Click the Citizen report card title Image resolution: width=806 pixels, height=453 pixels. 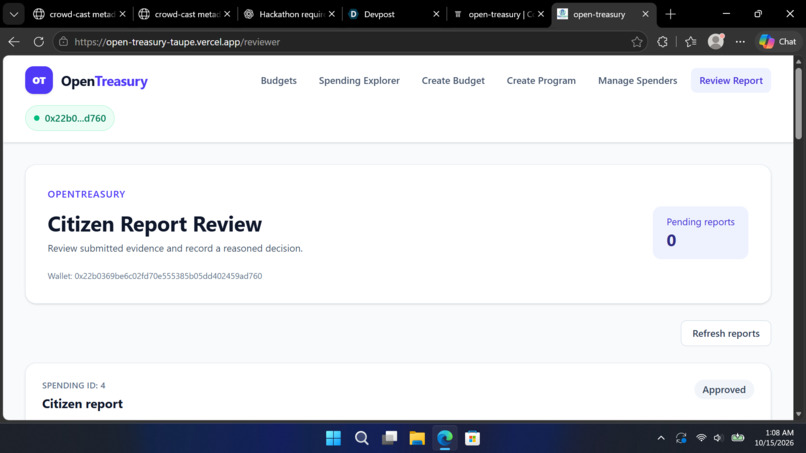click(x=82, y=404)
